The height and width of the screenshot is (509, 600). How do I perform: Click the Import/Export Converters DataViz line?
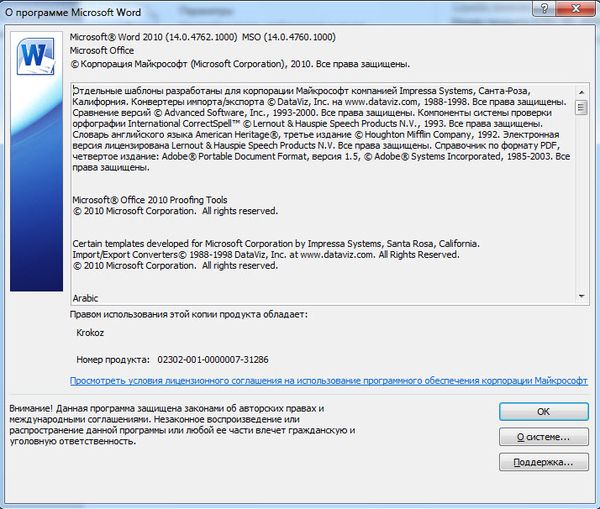(266, 254)
